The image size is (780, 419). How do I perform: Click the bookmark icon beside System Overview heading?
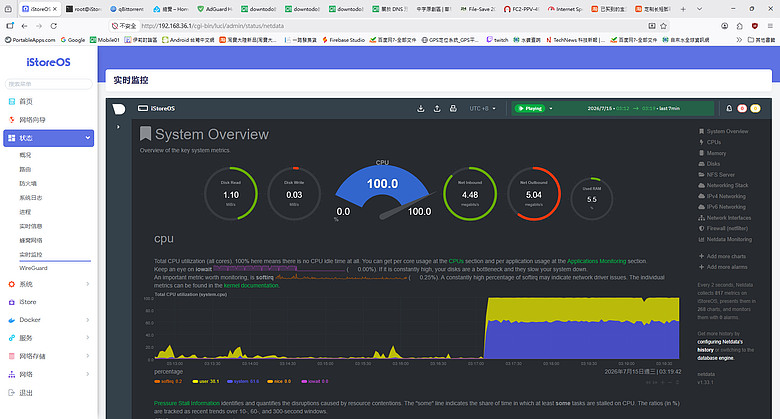pos(145,133)
